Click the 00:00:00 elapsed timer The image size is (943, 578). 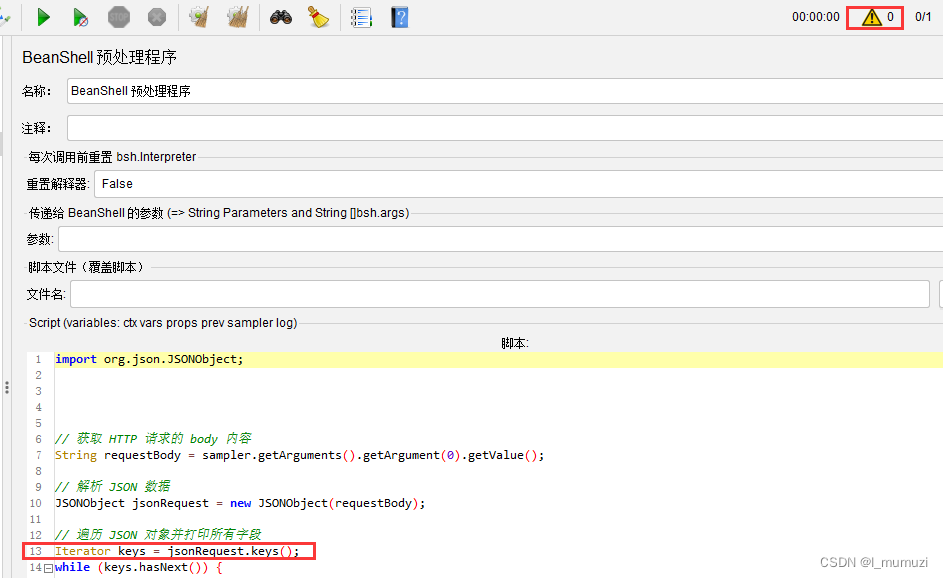pos(816,17)
